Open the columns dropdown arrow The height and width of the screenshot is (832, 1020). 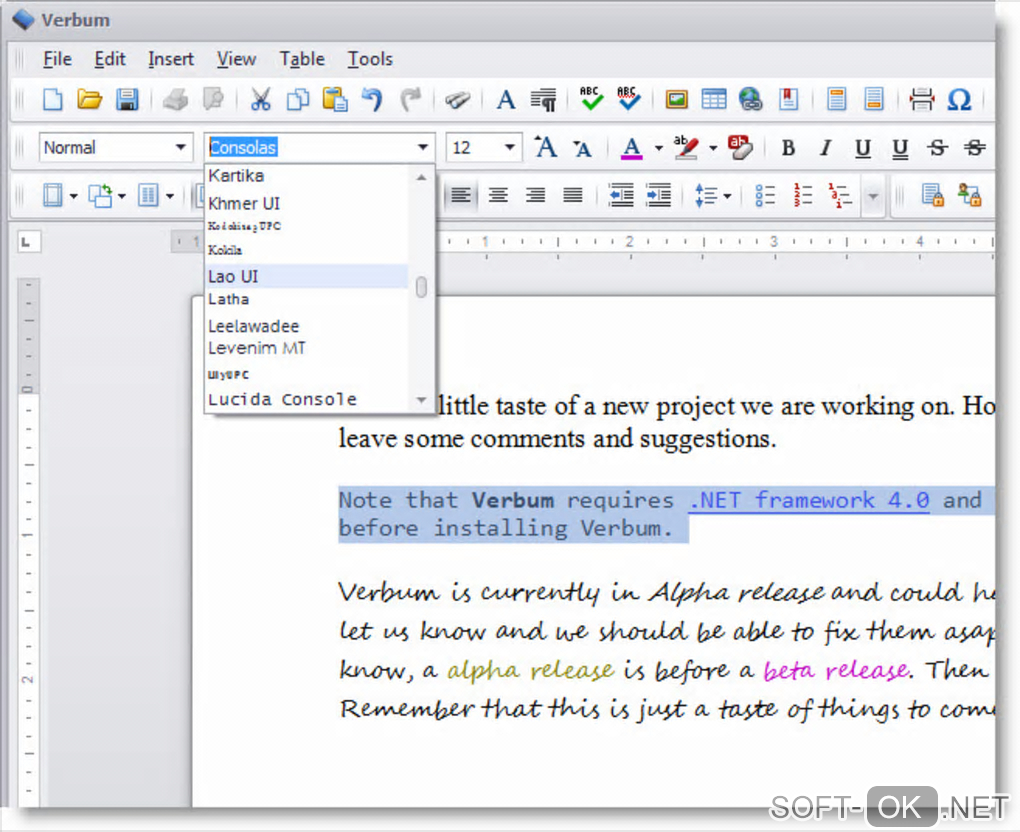170,196
